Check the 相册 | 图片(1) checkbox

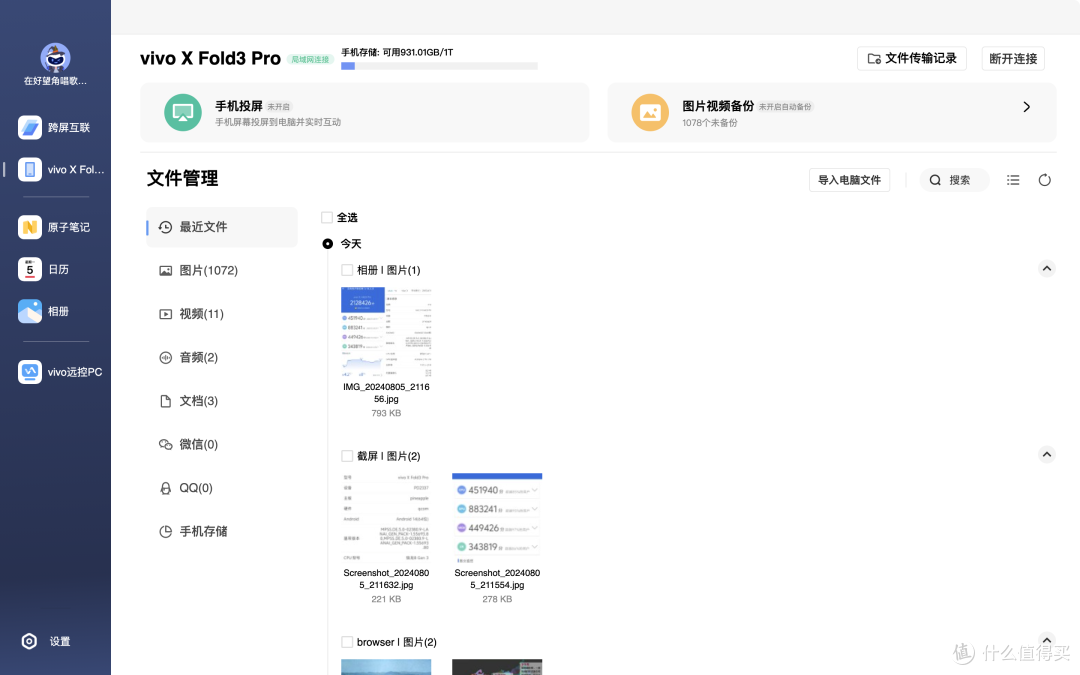(347, 270)
